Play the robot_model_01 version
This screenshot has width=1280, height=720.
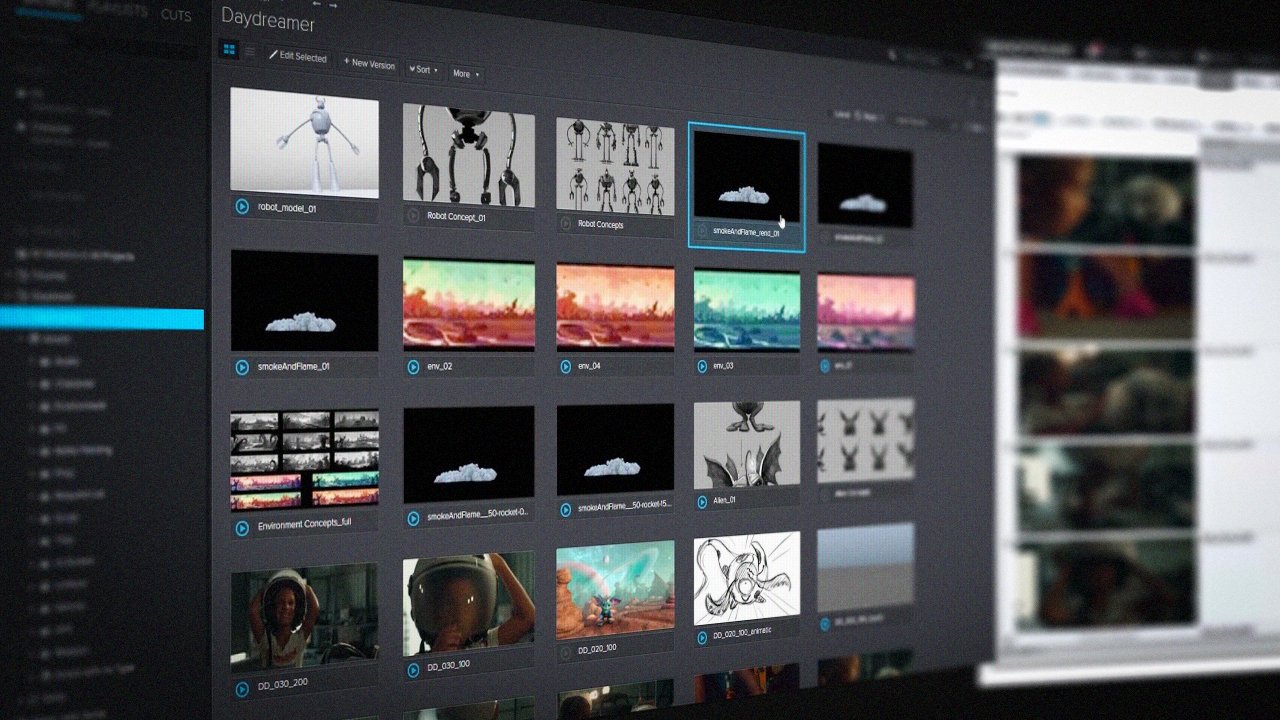[x=241, y=206]
